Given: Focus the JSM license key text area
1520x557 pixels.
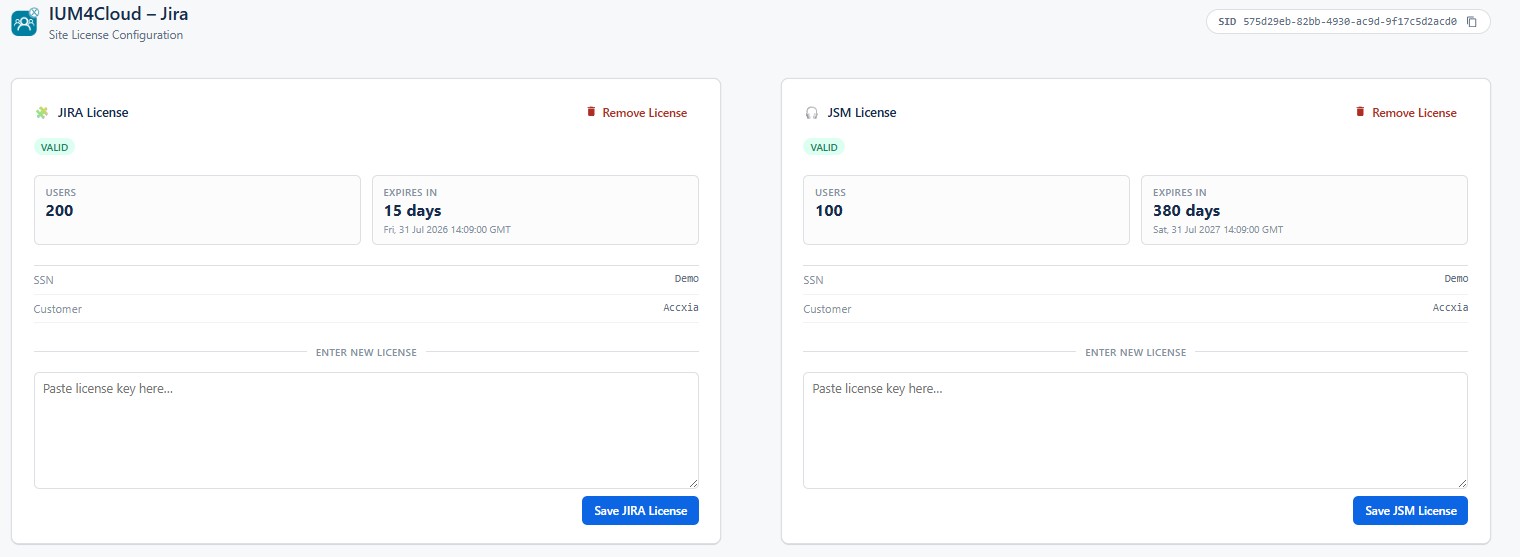Looking at the screenshot, I should pyautogui.click(x=1135, y=431).
